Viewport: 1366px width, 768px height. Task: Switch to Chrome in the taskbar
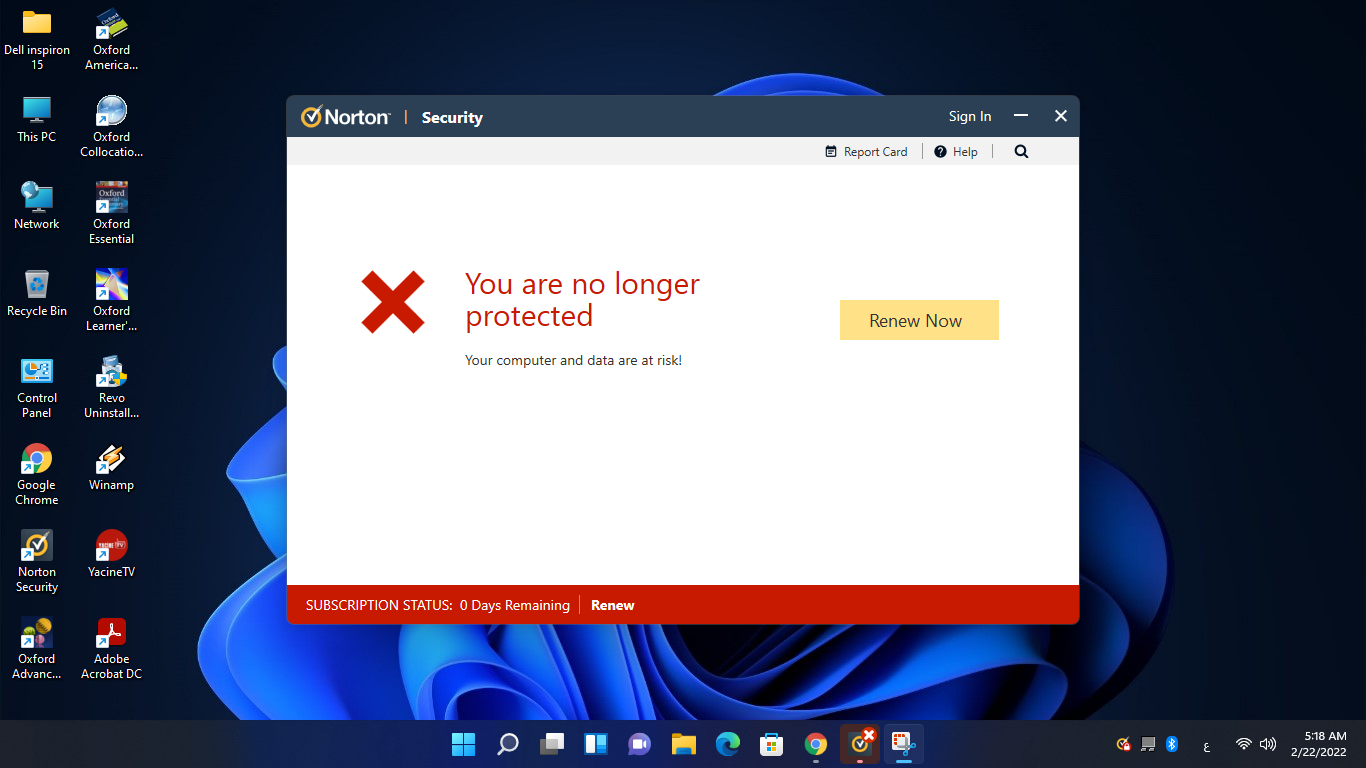pyautogui.click(x=816, y=744)
